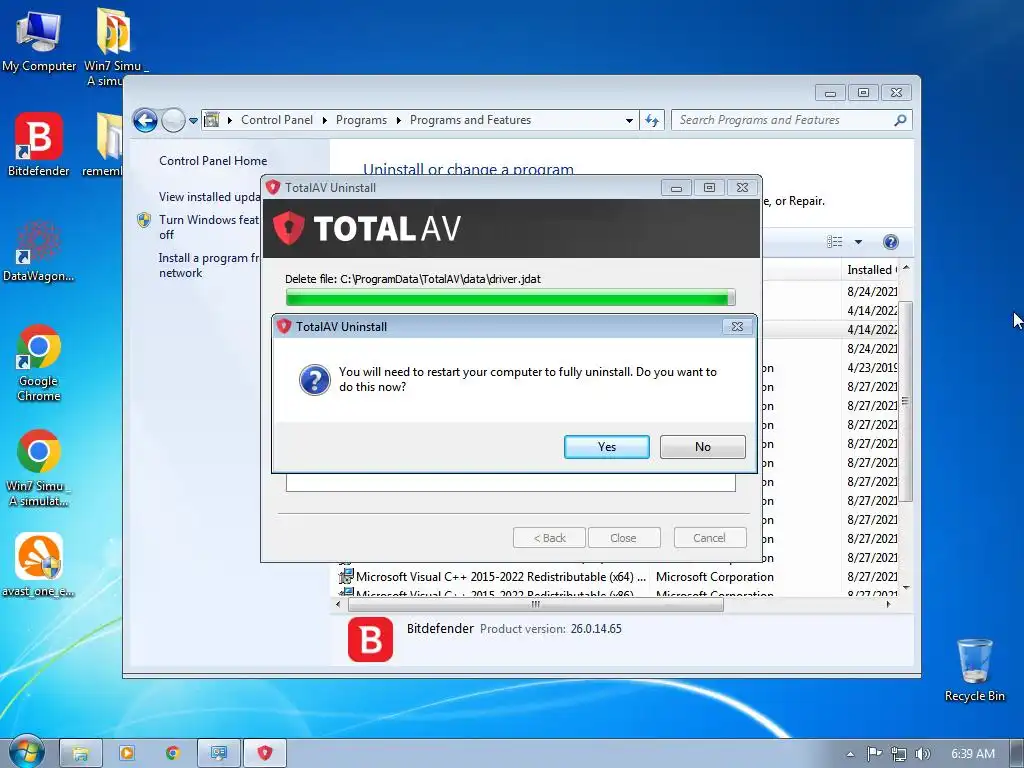This screenshot has width=1024, height=768.
Task: Show hidden tray icons arrow
Action: [x=850, y=754]
